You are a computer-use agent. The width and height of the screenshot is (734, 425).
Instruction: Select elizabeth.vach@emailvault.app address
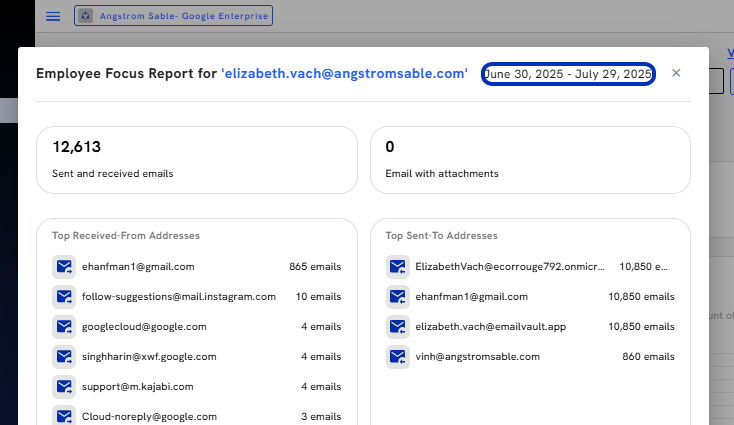[491, 327]
